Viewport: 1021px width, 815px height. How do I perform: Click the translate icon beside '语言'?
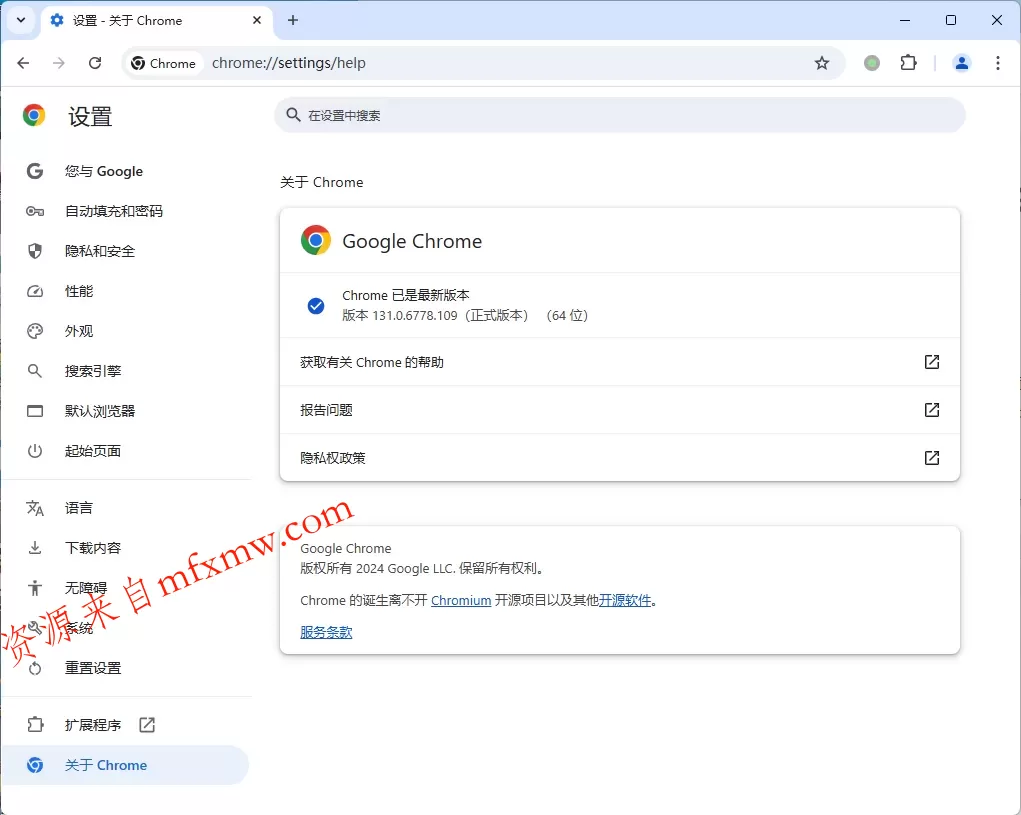coord(35,508)
